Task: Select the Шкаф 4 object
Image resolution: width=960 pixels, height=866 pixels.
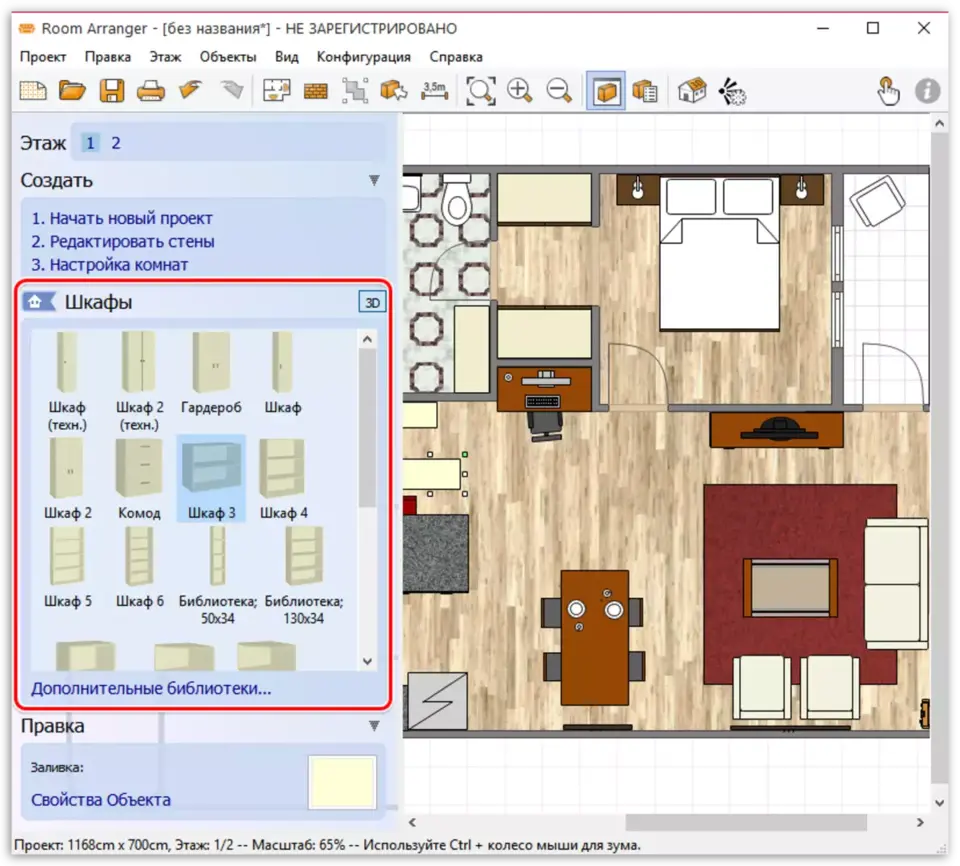Action: (x=283, y=478)
